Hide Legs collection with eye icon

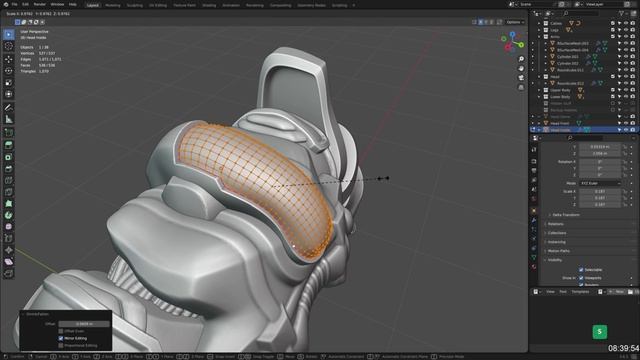(x=626, y=30)
